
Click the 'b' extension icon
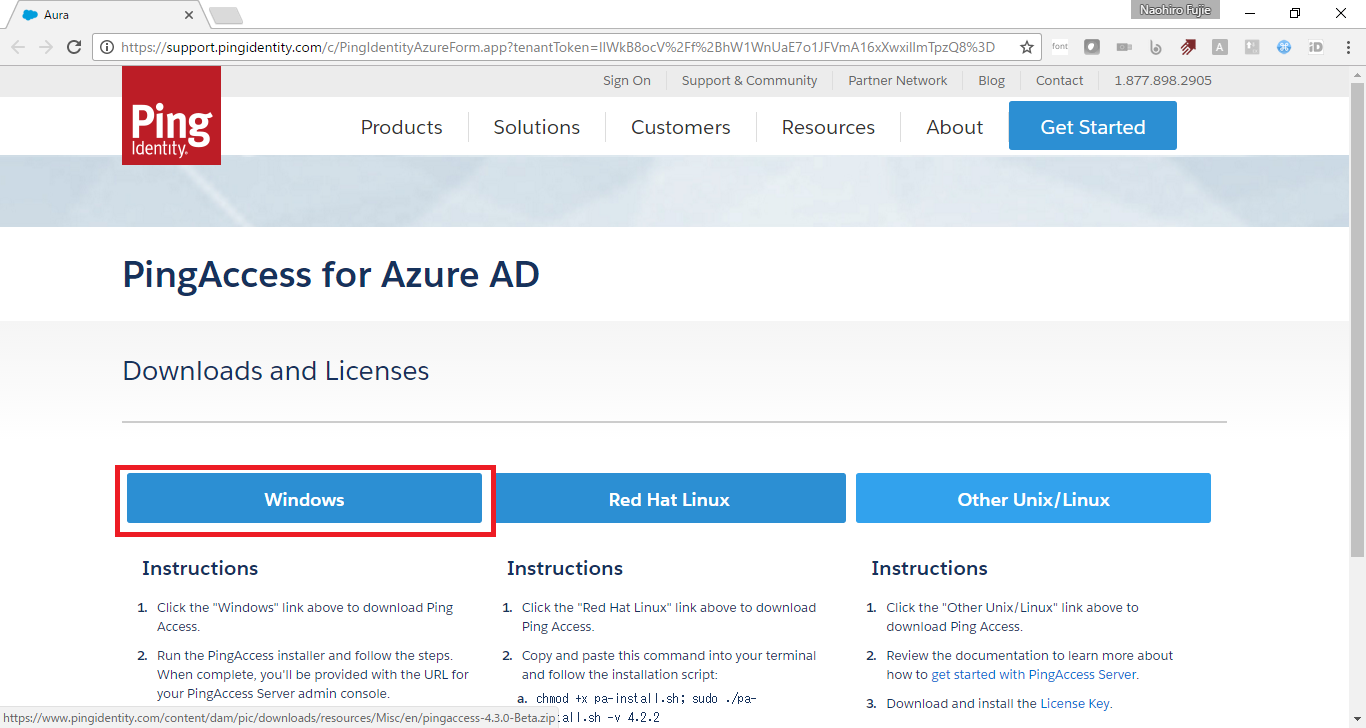pos(1156,46)
